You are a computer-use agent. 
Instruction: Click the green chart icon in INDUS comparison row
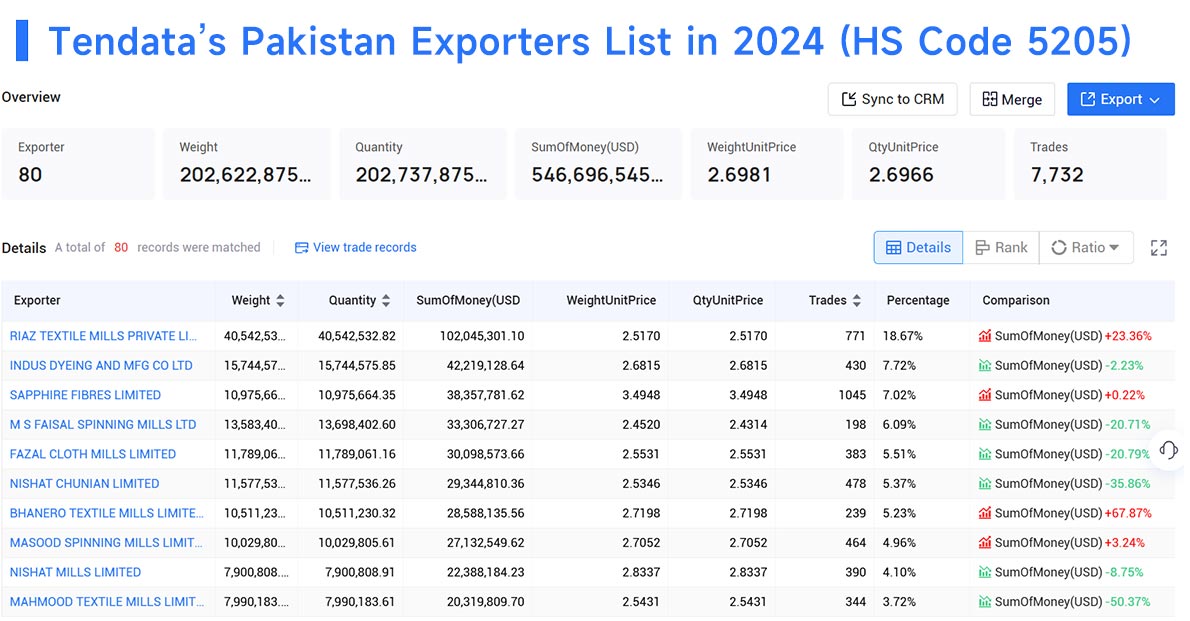[x=986, y=365]
